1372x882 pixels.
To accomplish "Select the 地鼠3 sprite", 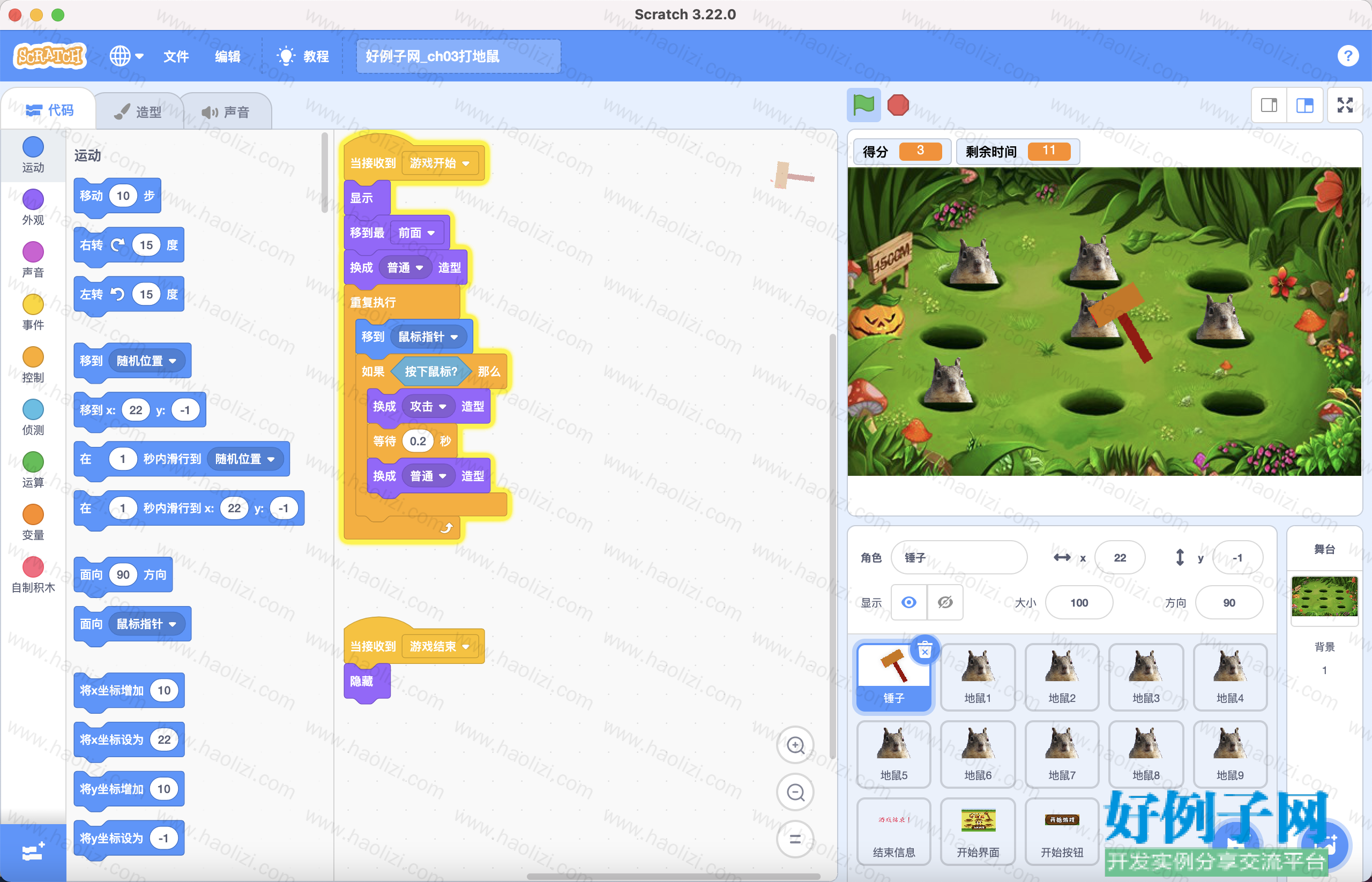I will [1146, 677].
